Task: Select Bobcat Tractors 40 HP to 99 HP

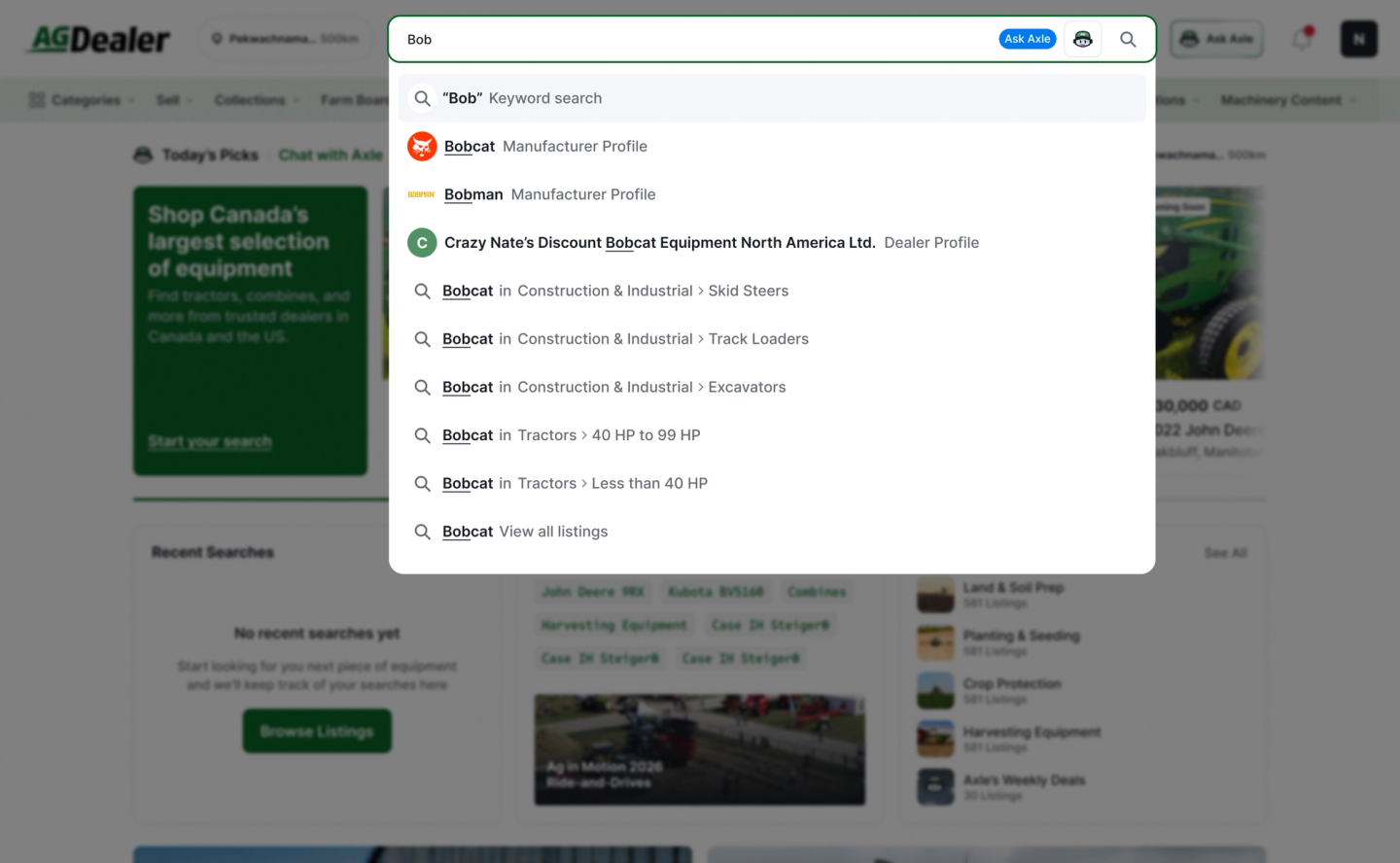Action: click(x=772, y=435)
